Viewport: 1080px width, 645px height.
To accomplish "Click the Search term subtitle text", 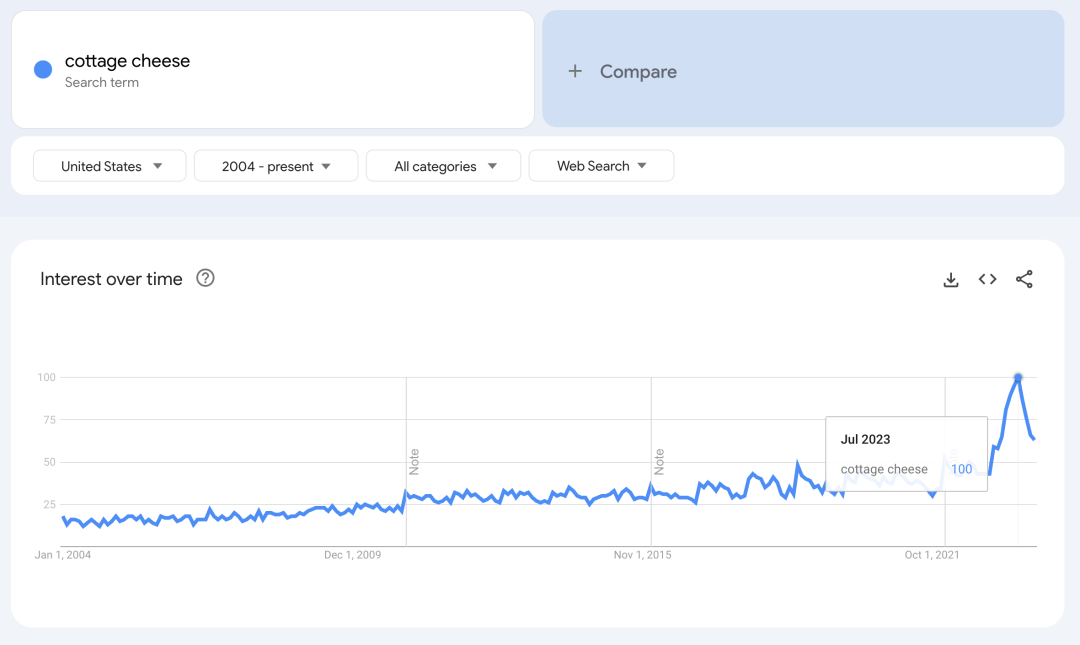I will 102,83.
